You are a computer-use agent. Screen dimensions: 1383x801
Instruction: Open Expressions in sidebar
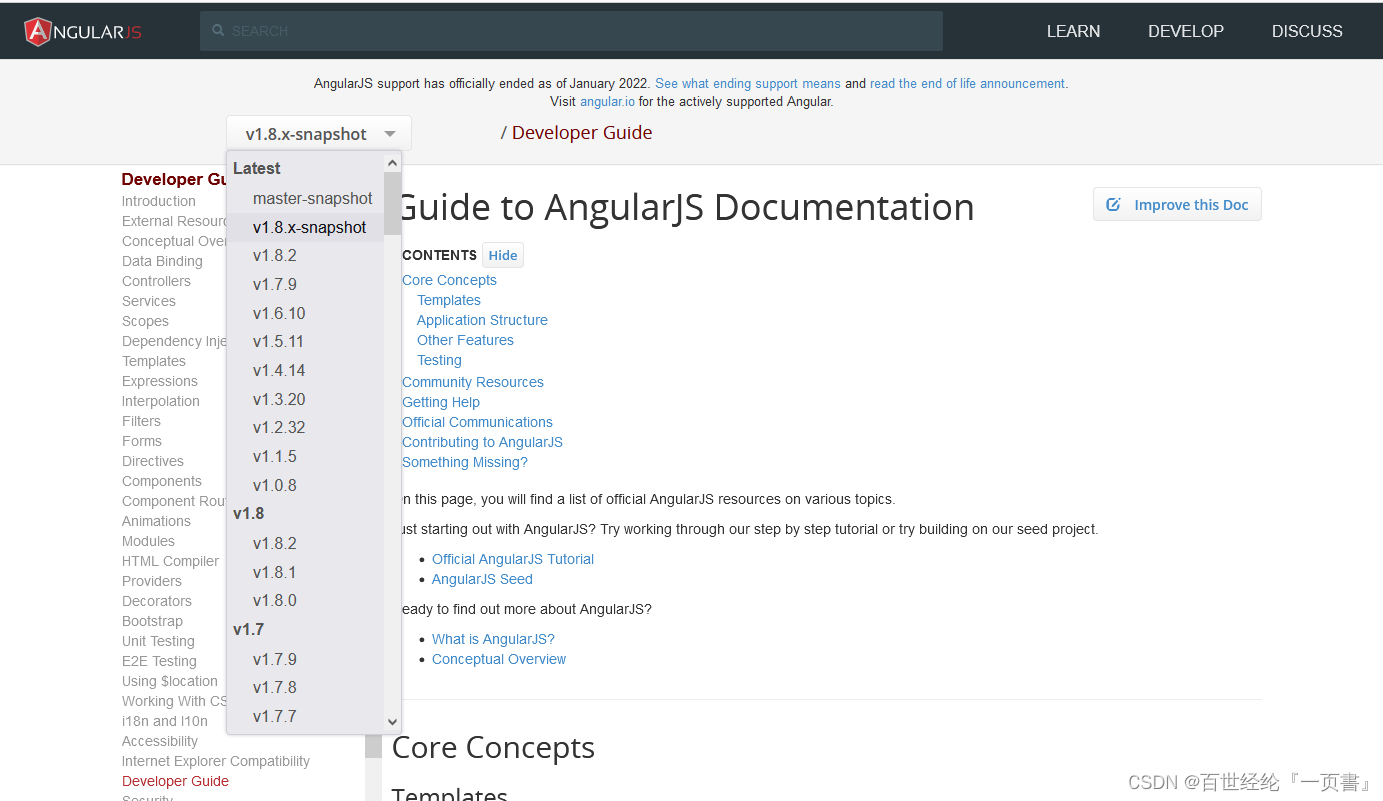pyautogui.click(x=160, y=381)
